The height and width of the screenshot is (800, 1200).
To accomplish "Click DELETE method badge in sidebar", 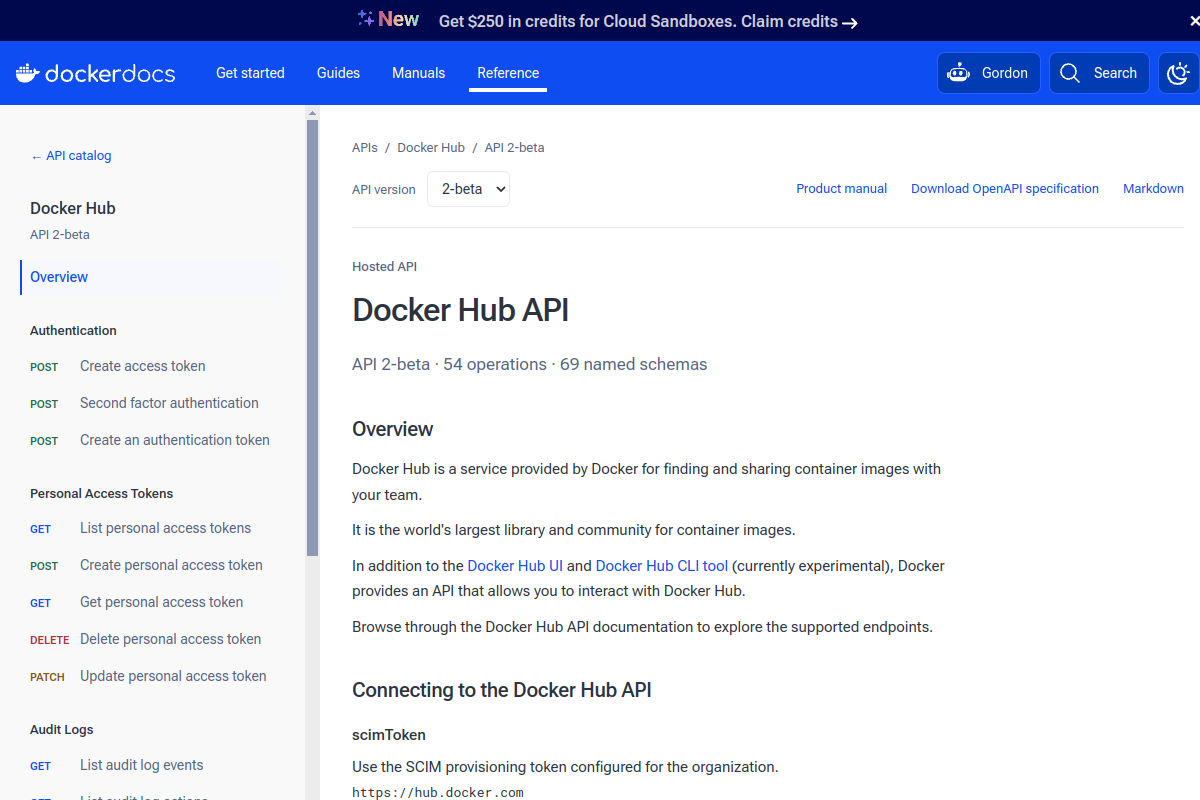I will (x=50, y=640).
